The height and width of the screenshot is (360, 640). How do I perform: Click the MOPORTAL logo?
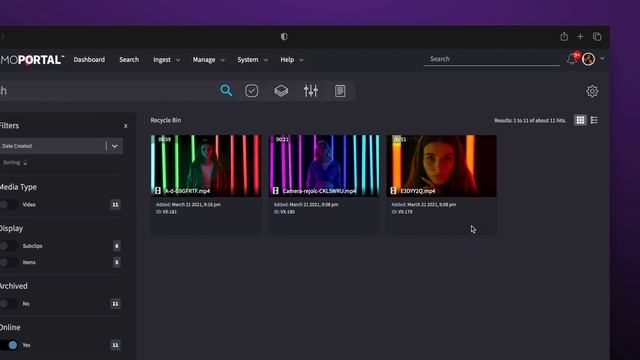pos(32,60)
